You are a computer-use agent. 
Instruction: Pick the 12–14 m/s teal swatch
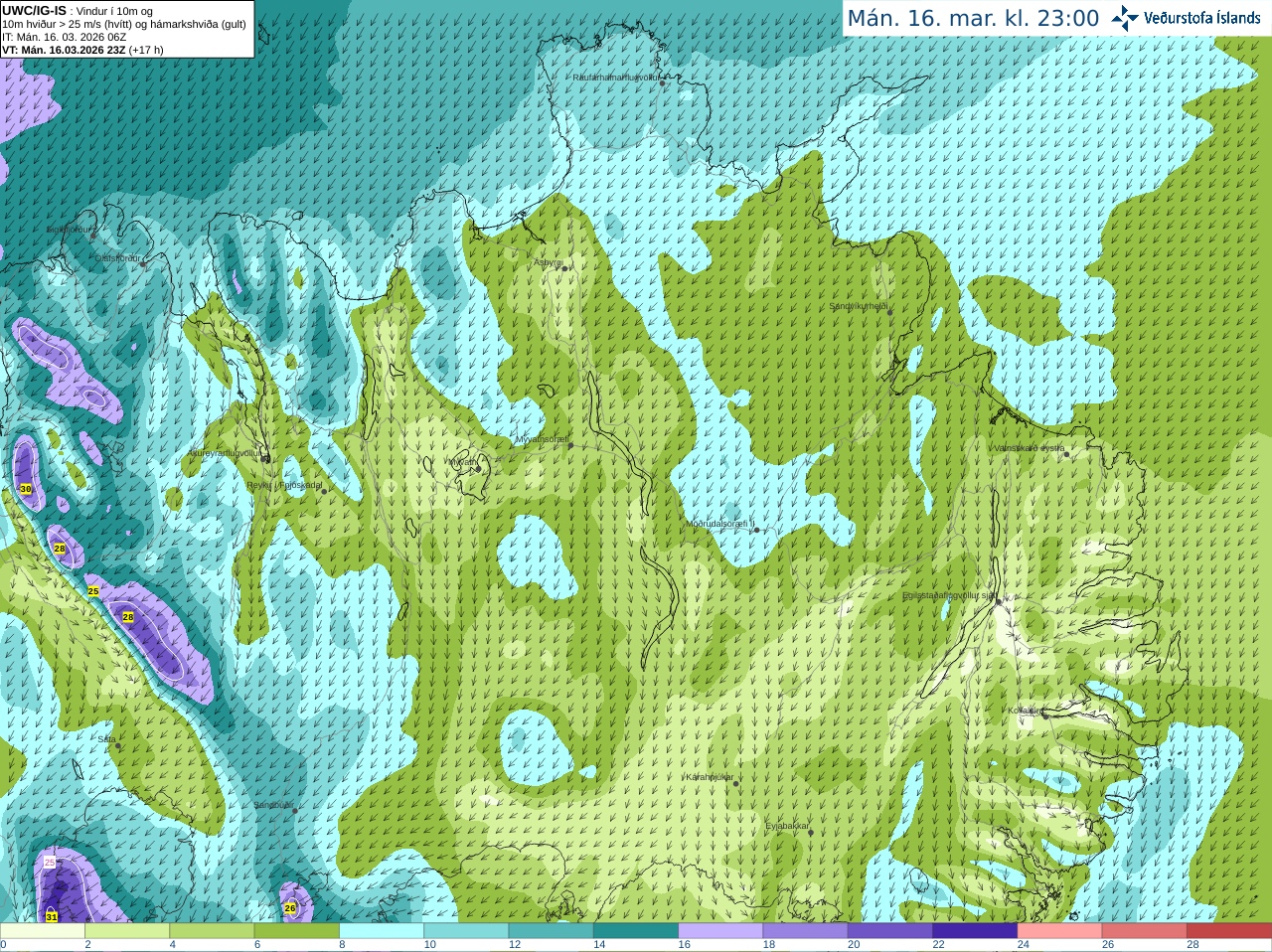point(552,931)
